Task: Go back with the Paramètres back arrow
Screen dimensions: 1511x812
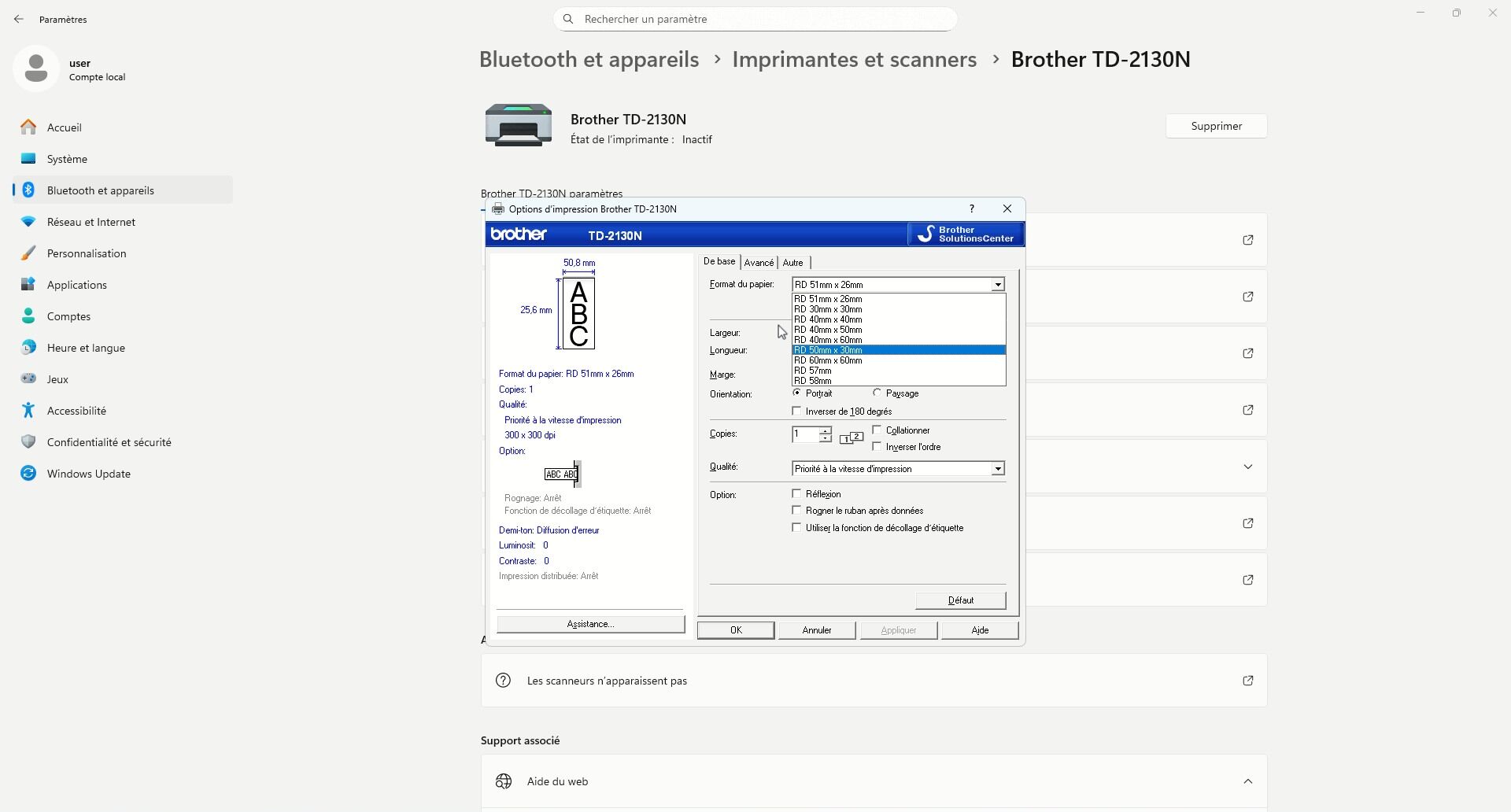Action: click(x=19, y=19)
